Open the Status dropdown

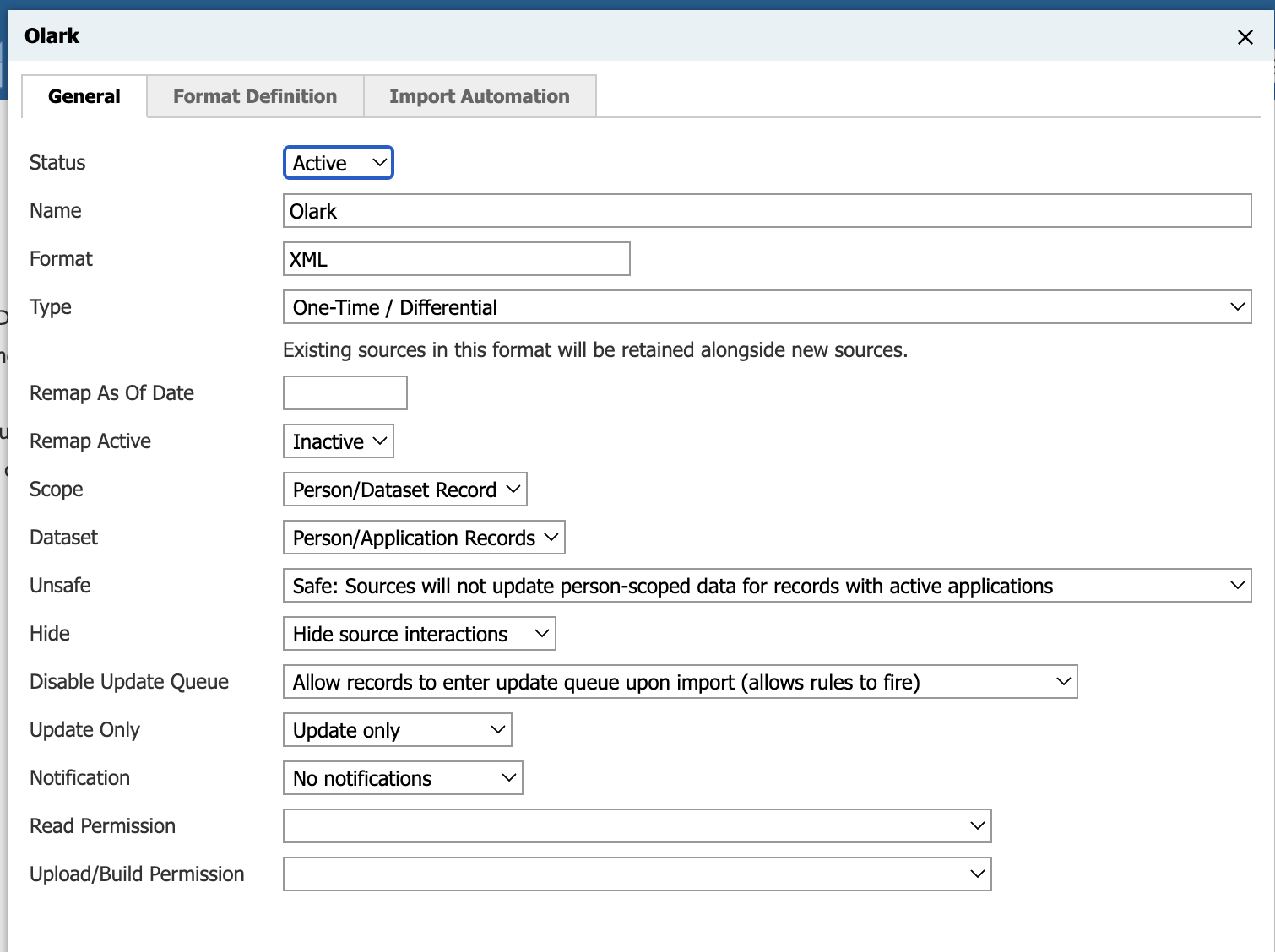pyautogui.click(x=337, y=162)
